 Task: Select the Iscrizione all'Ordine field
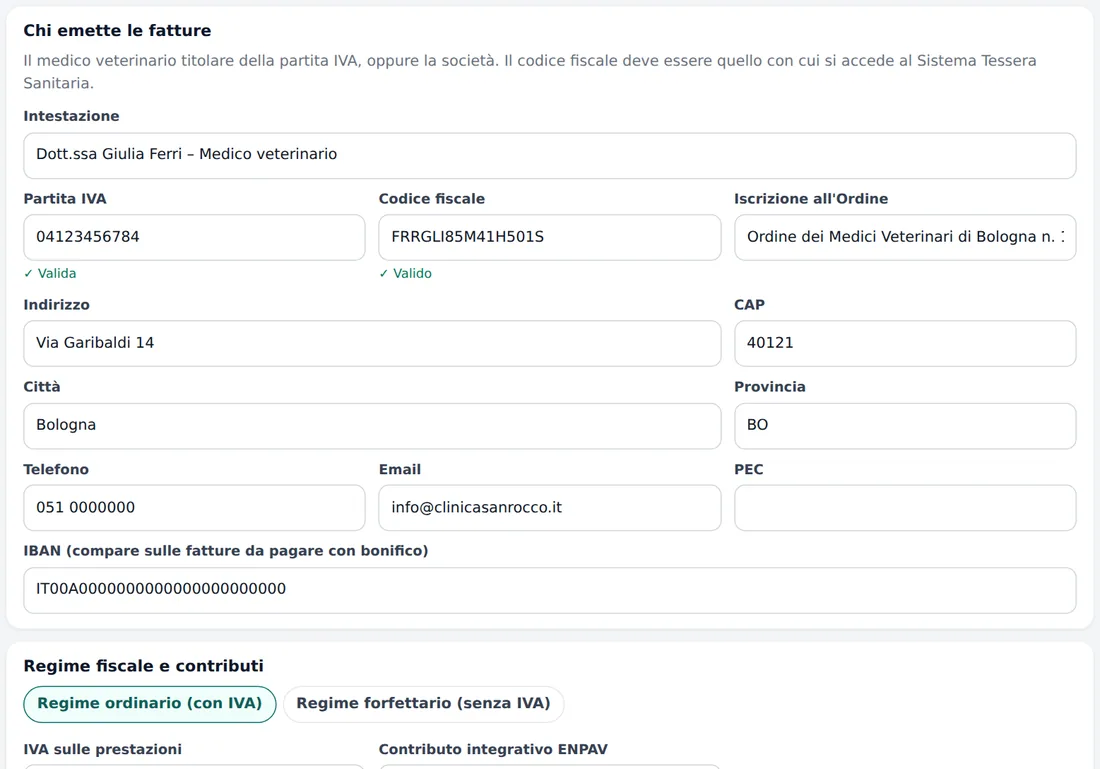pos(905,237)
